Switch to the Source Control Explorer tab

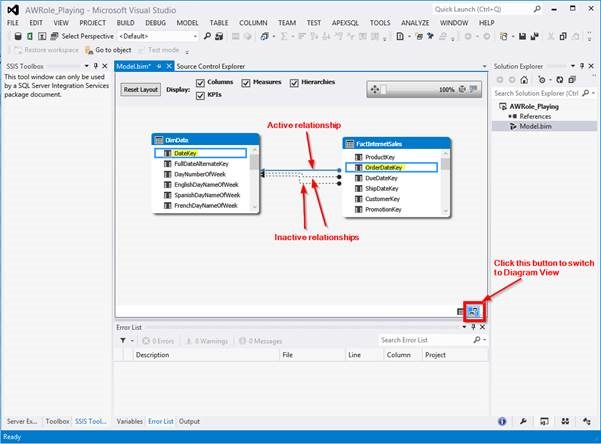coord(210,66)
